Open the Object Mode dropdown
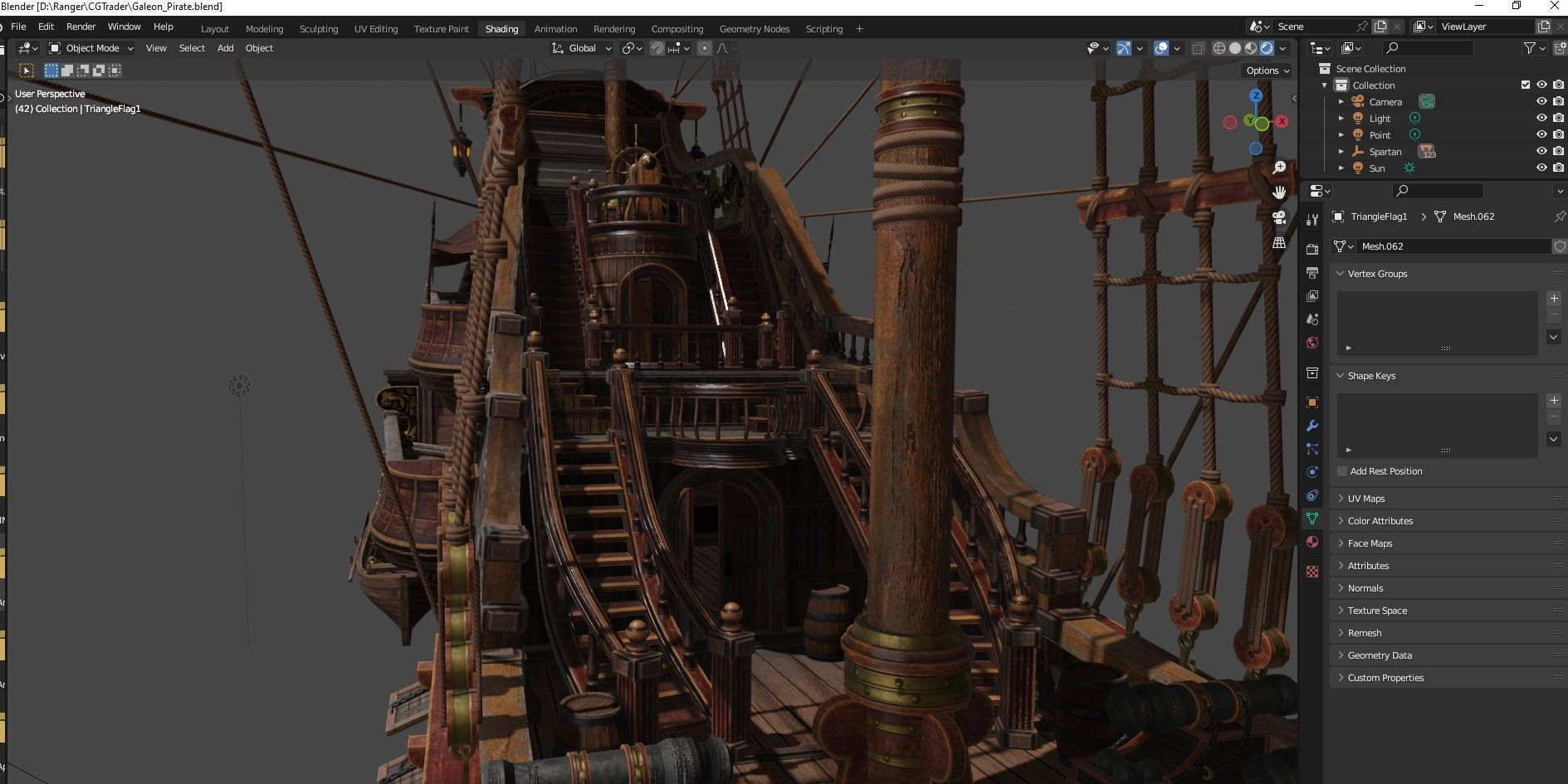The width and height of the screenshot is (1568, 784). coord(90,48)
